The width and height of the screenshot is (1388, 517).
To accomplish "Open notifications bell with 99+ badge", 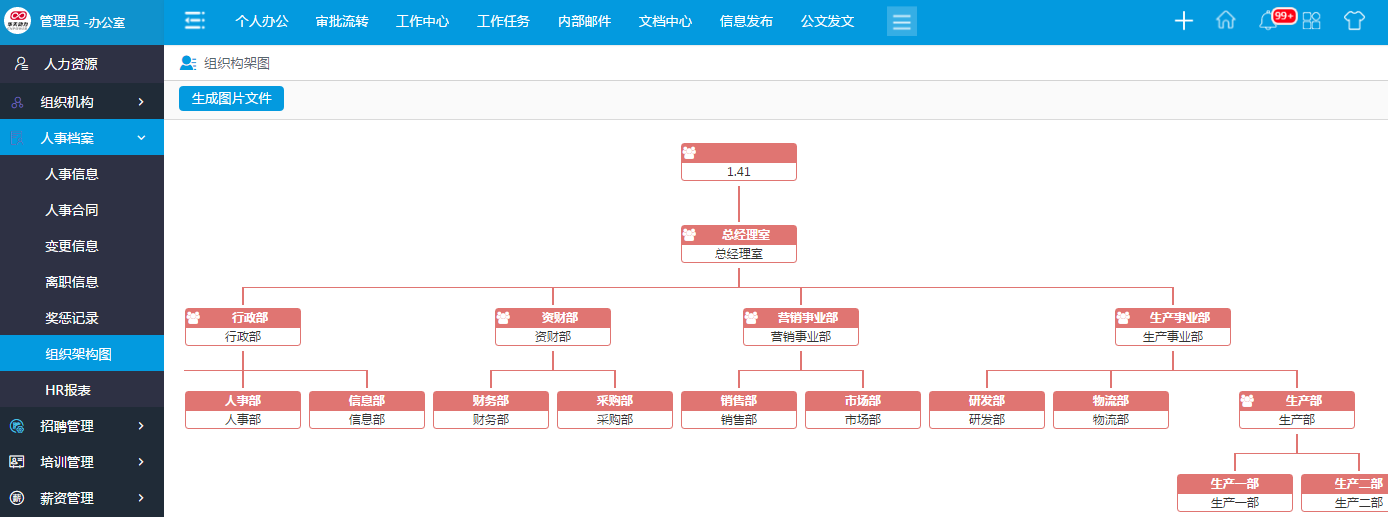I will pos(1268,21).
